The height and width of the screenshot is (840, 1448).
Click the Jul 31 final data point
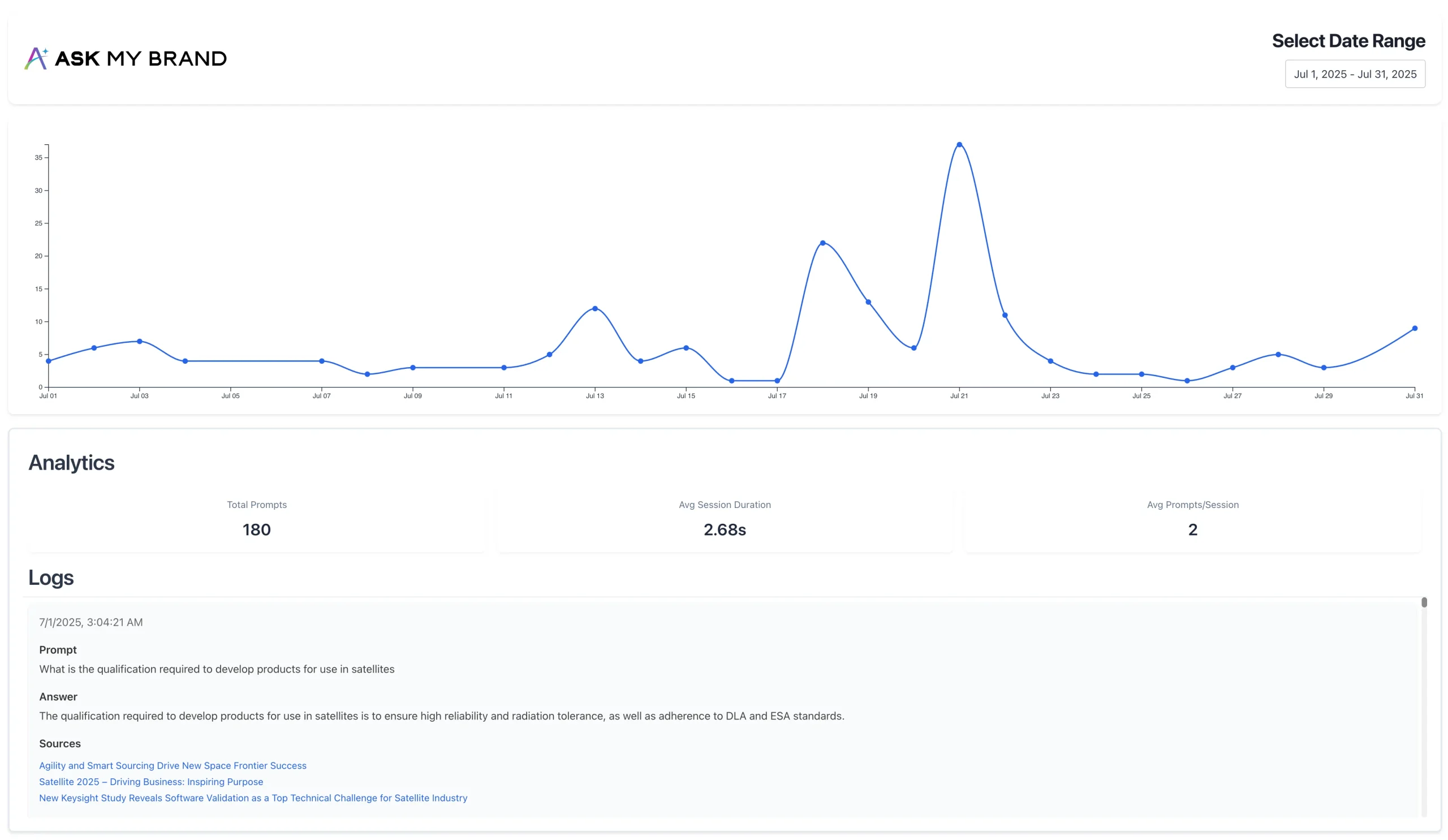(1414, 329)
